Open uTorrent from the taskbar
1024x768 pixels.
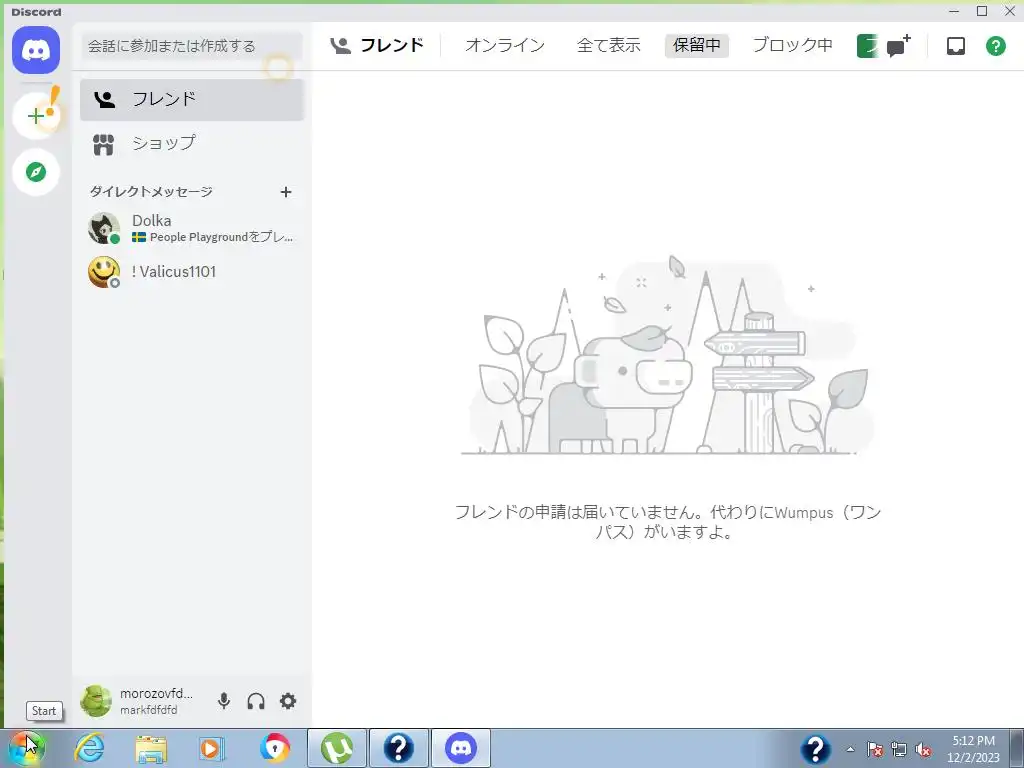[337, 748]
